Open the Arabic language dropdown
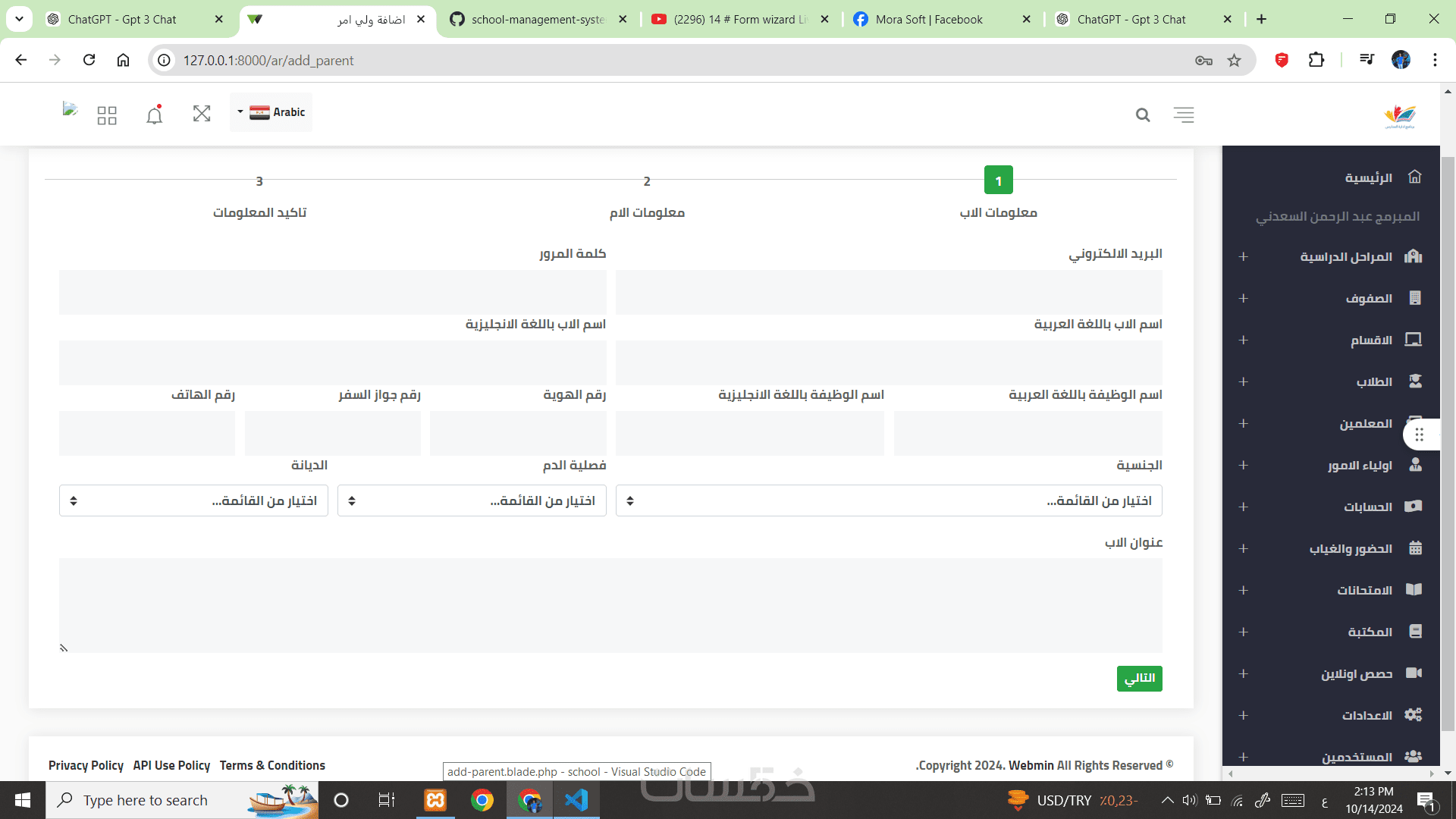The height and width of the screenshot is (819, 1456). coord(271,112)
